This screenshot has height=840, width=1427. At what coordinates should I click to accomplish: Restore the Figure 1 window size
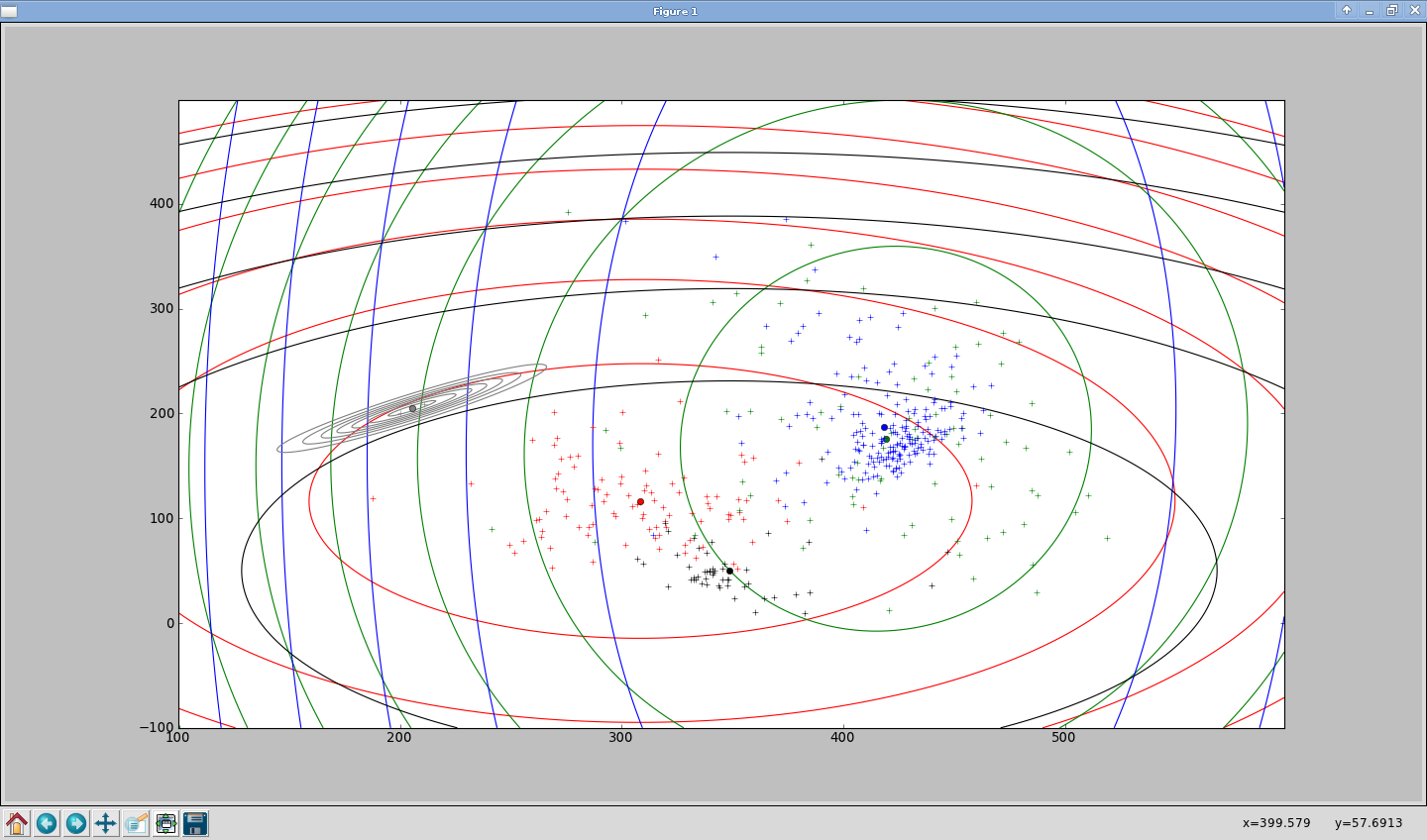pyautogui.click(x=1391, y=10)
